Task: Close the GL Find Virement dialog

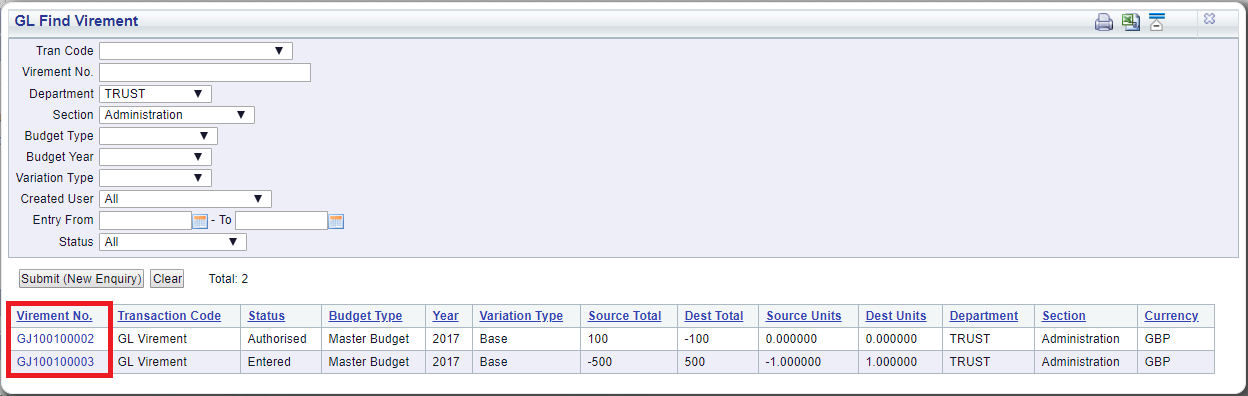Action: pyautogui.click(x=1210, y=19)
